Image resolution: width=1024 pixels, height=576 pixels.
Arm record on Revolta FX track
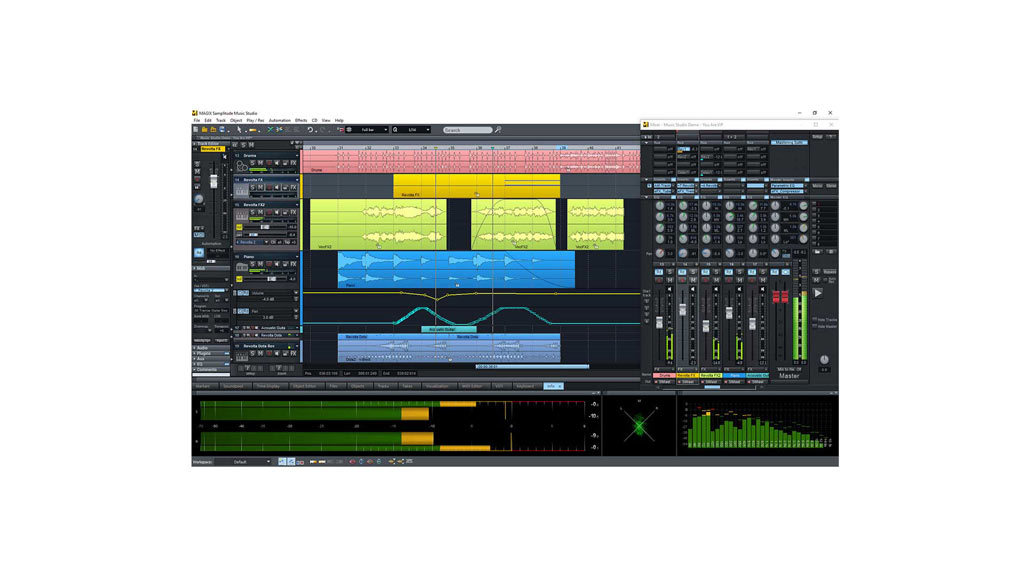click(x=269, y=187)
